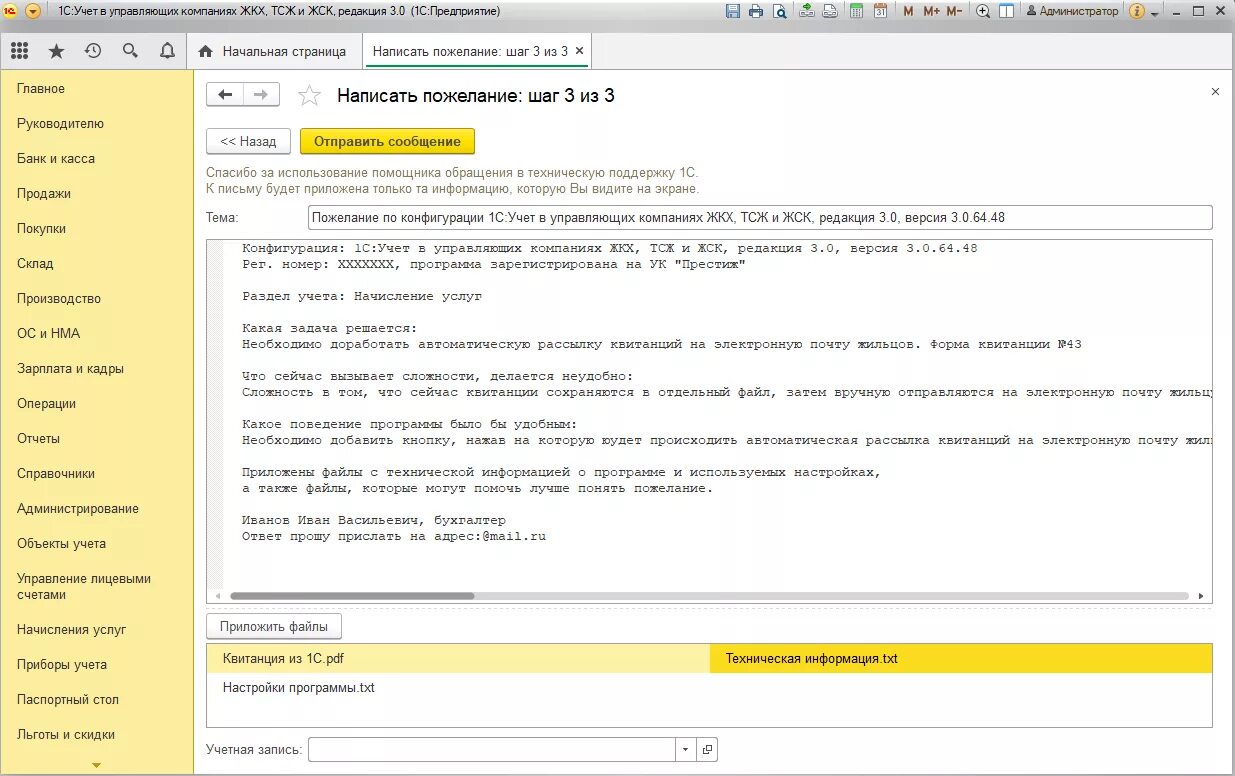The image size is (1235, 776).
Task: Open the favorites star icon in toolbar
Action: point(56,51)
